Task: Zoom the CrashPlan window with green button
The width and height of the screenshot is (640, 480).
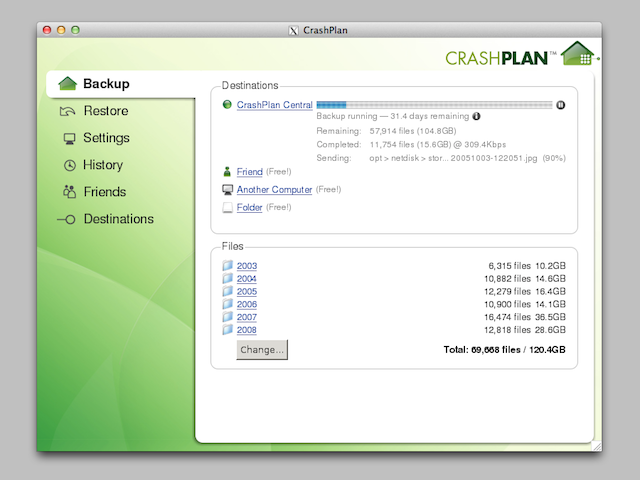Action: pyautogui.click(x=76, y=30)
